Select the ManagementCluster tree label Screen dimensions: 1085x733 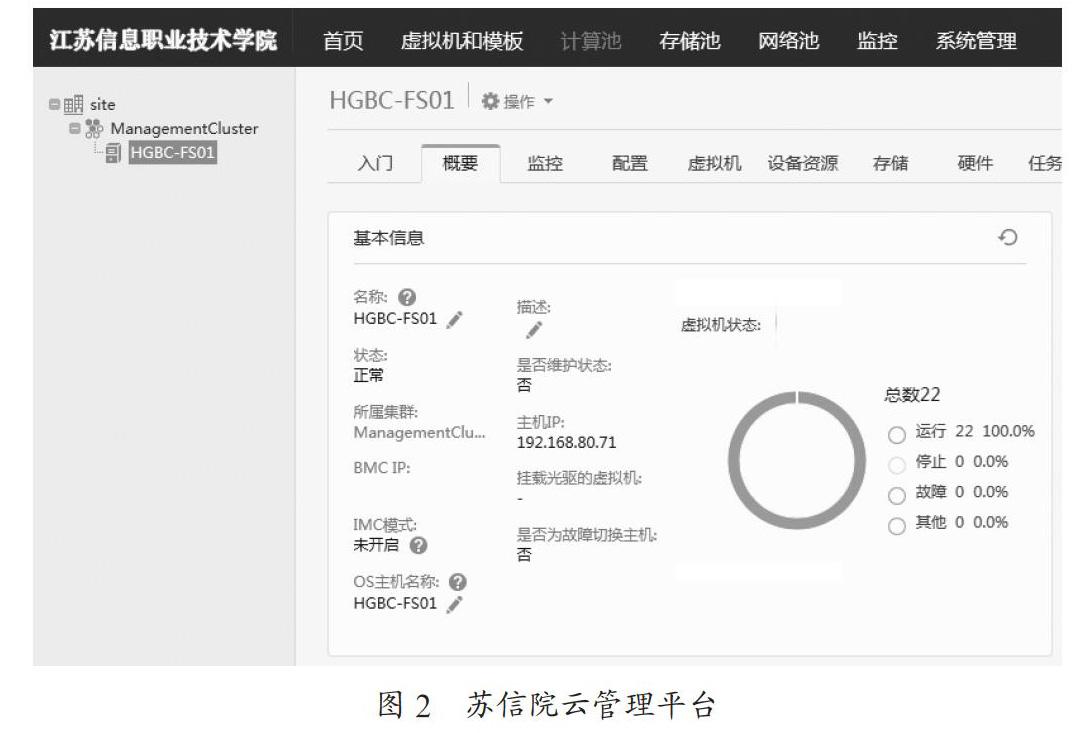coord(184,129)
